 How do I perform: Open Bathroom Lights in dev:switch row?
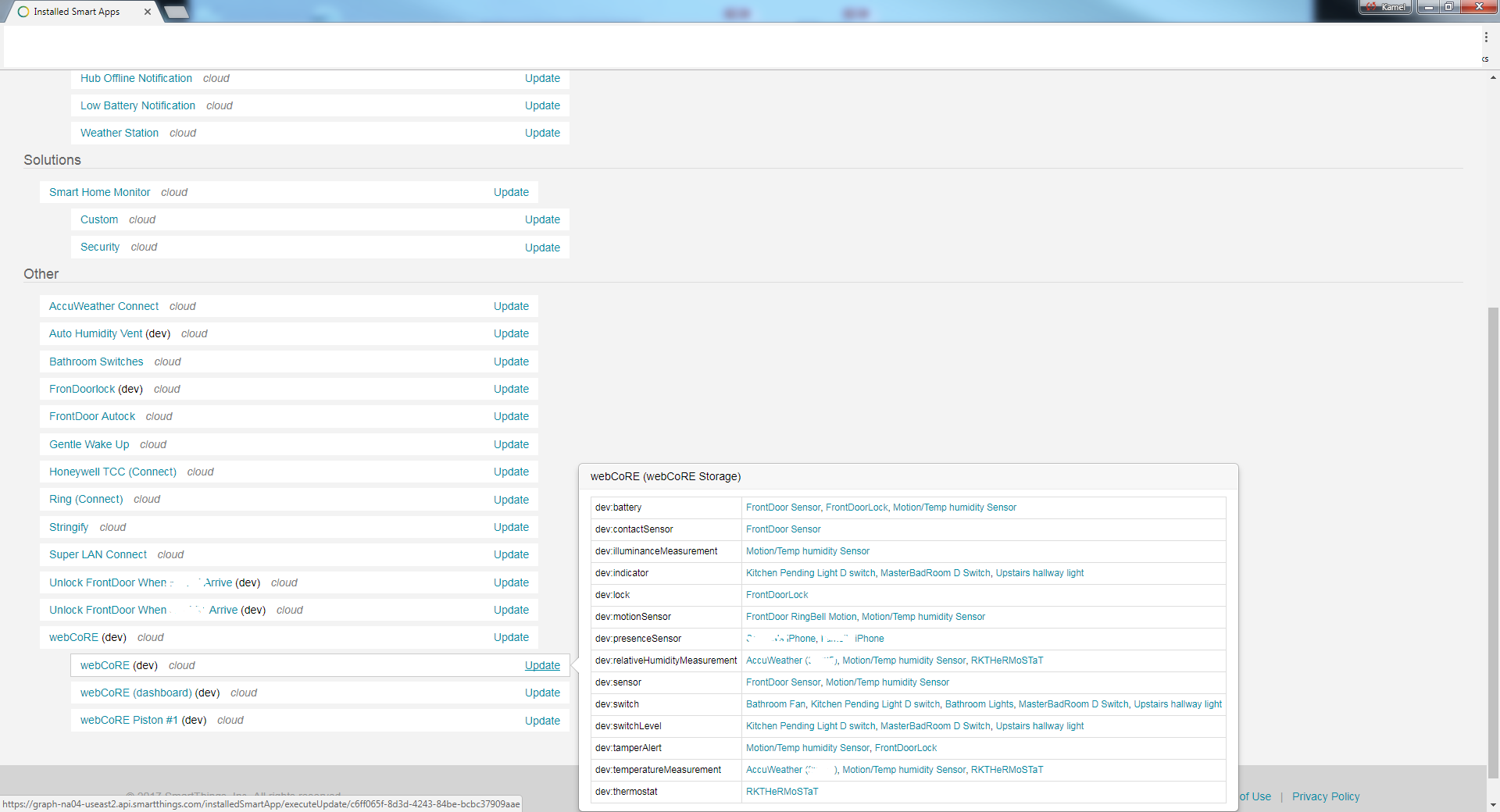[x=979, y=704]
